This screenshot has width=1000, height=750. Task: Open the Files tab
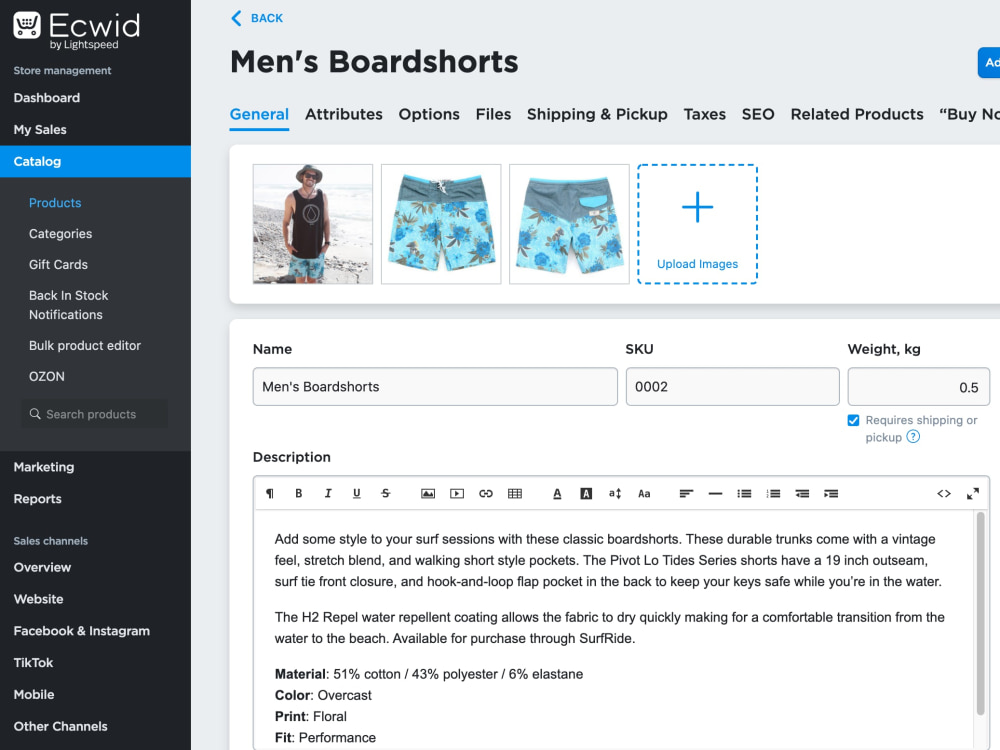pyautogui.click(x=494, y=114)
